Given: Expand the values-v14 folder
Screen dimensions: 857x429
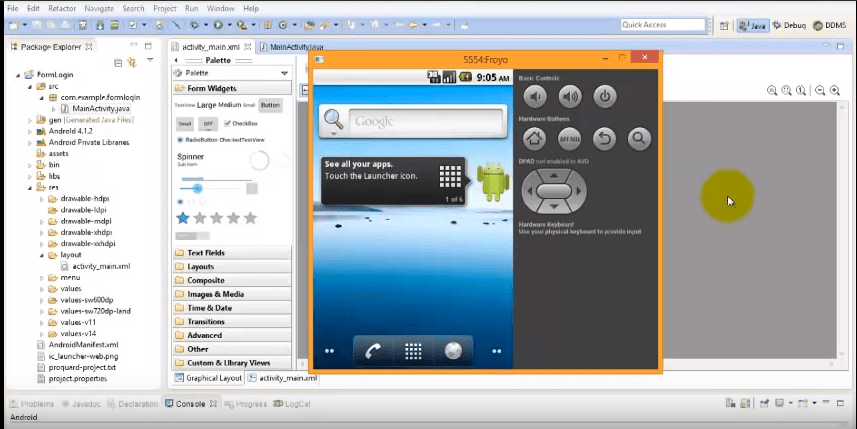Looking at the screenshot, I should point(42,334).
